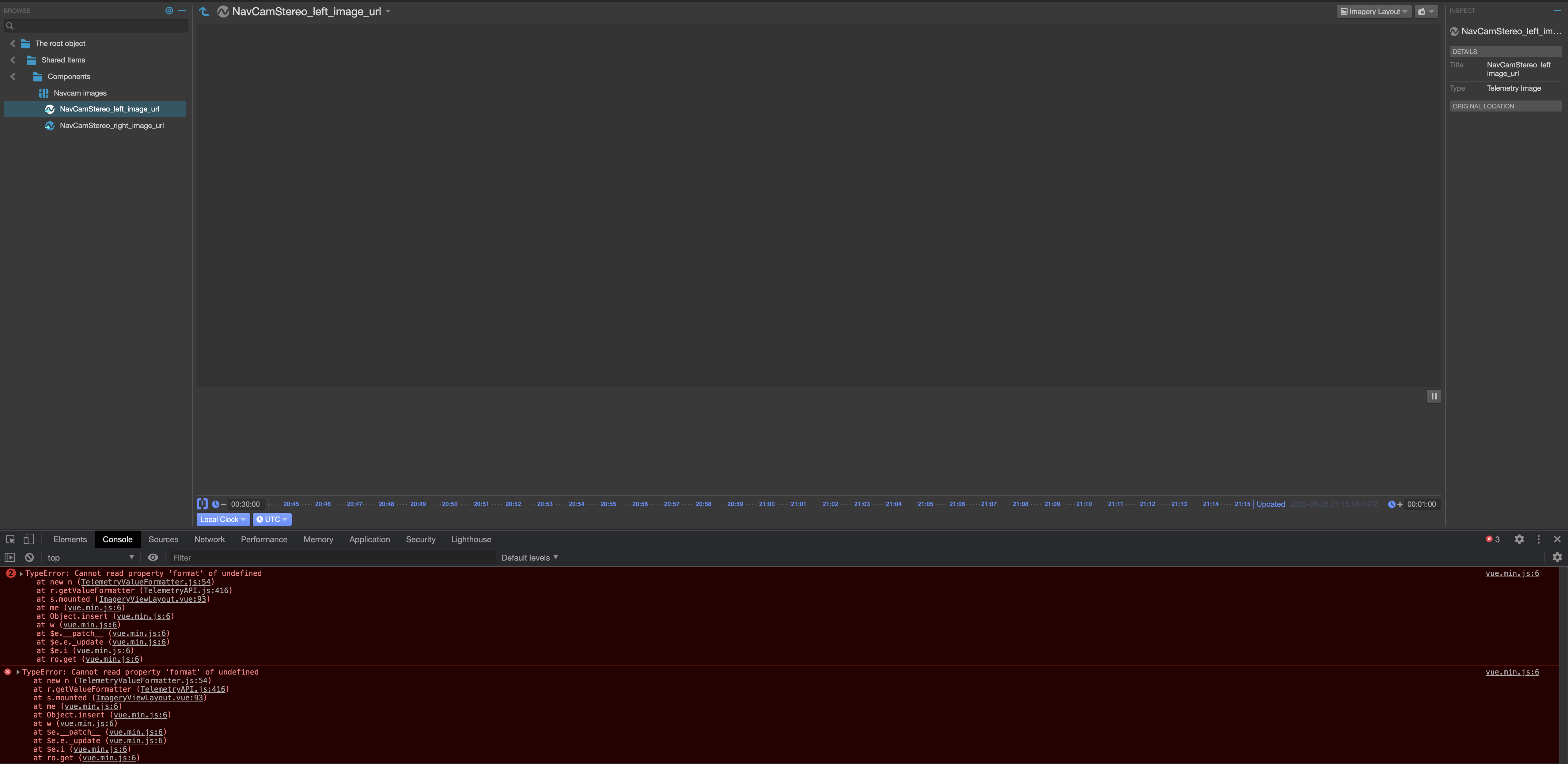This screenshot has height=764, width=1568.
Task: Clear the console with the ban icon
Action: tap(29, 558)
